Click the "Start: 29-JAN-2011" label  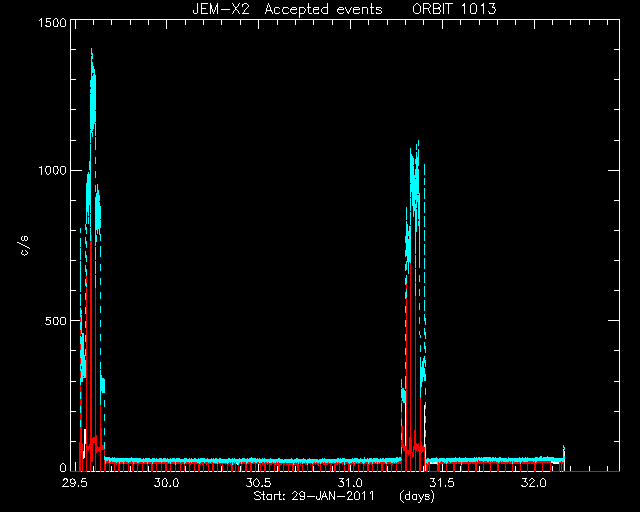click(x=314, y=496)
